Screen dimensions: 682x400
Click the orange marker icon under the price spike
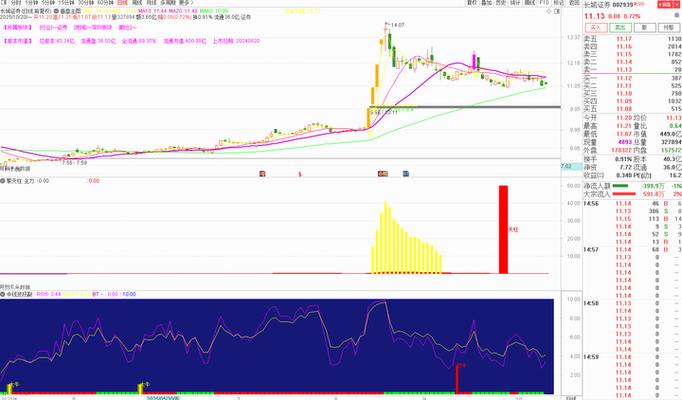(383, 173)
